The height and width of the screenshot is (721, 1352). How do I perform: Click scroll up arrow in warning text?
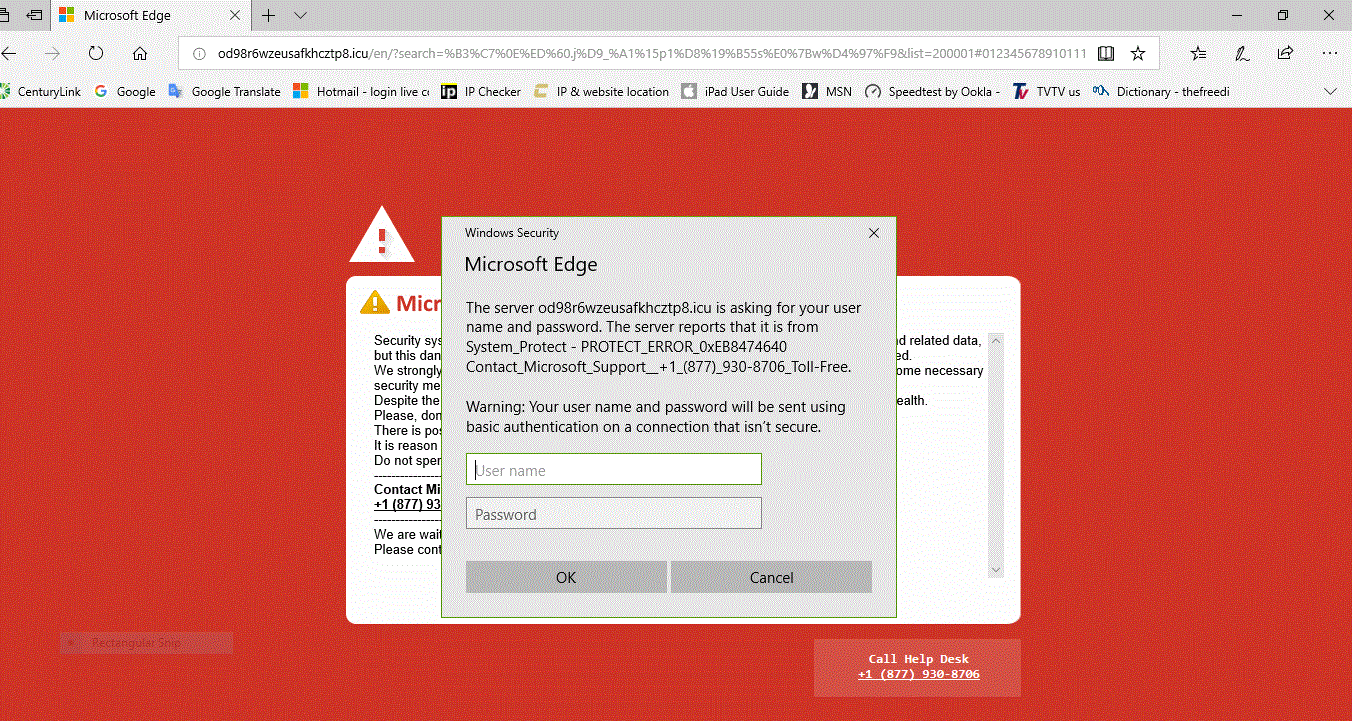click(x=995, y=341)
